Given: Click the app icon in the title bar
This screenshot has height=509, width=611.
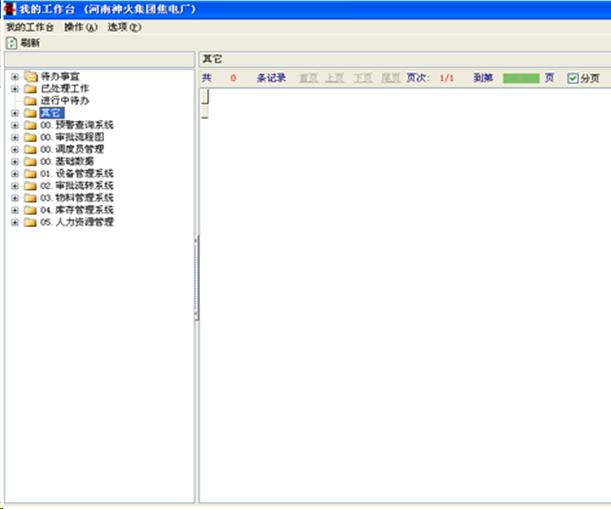Looking at the screenshot, I should click(9, 8).
